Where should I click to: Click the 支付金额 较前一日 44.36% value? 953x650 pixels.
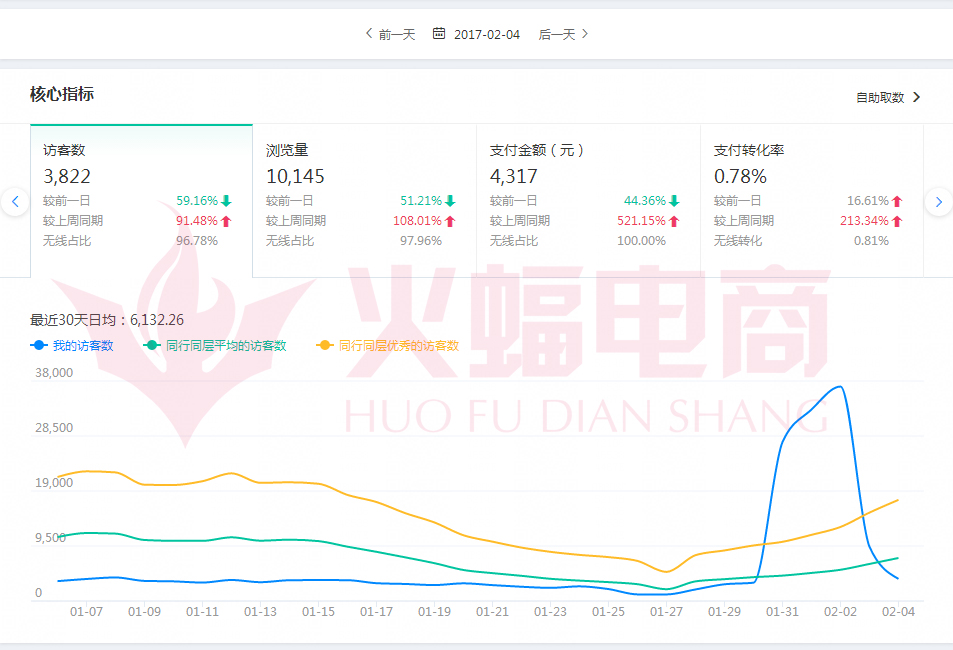tap(645, 201)
